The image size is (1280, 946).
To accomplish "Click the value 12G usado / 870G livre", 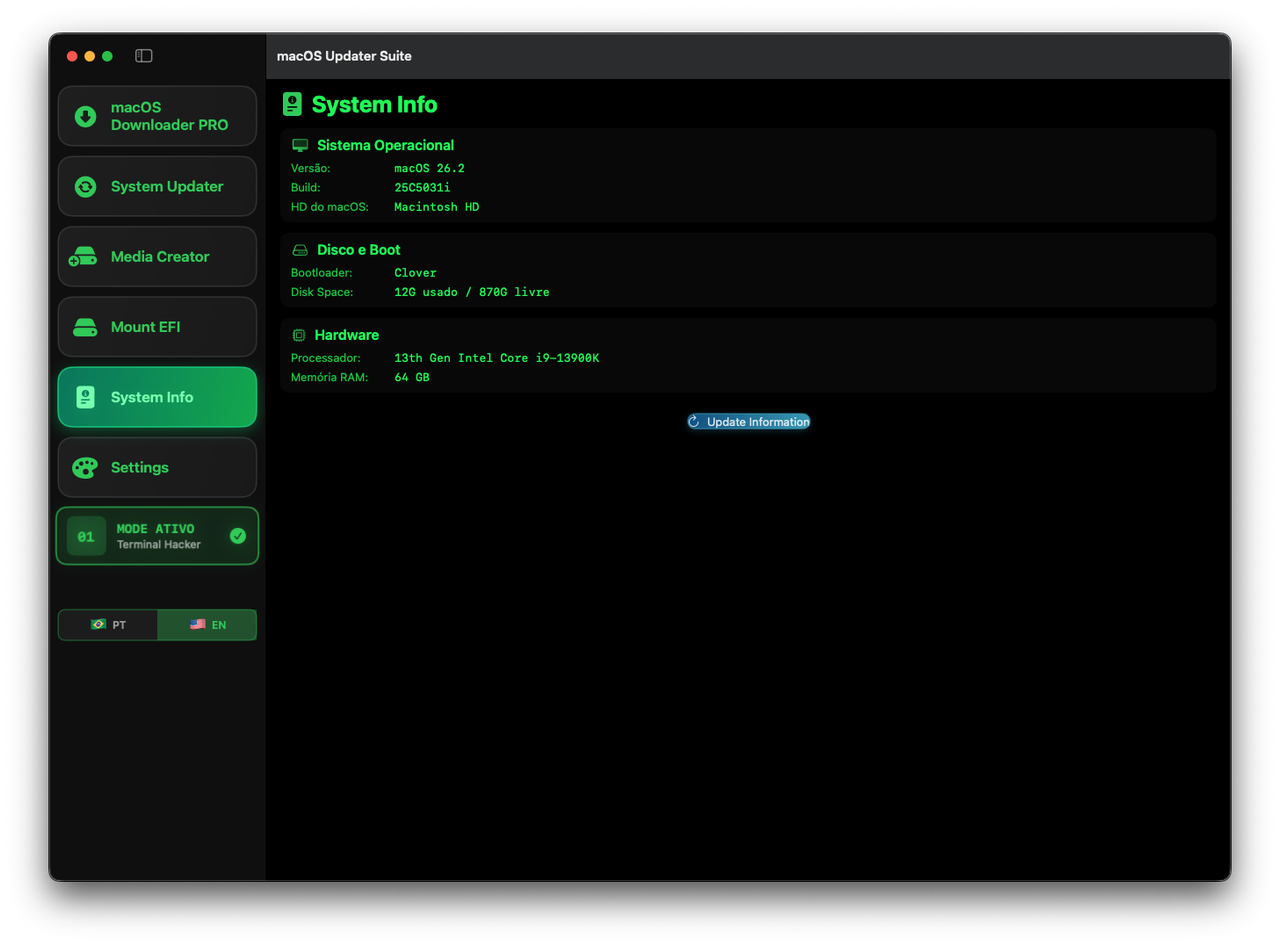I will pos(472,292).
